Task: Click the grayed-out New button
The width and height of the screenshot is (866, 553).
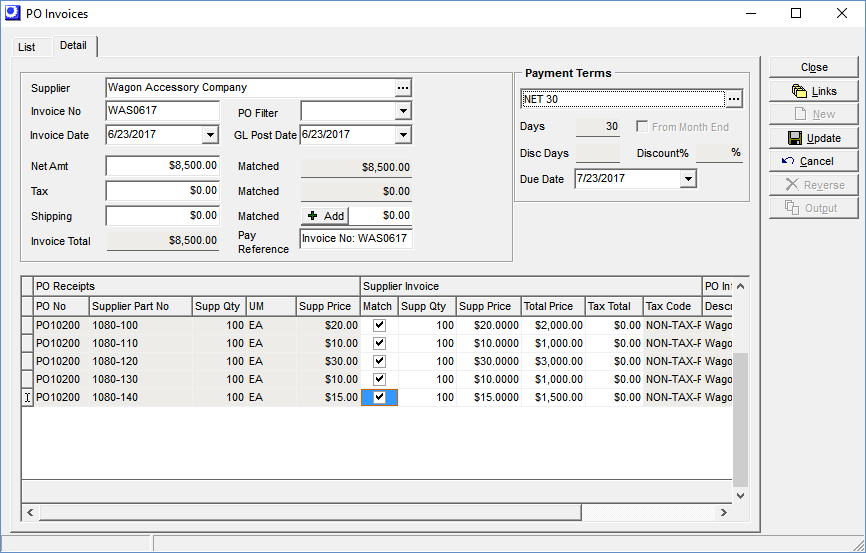Action: click(814, 114)
